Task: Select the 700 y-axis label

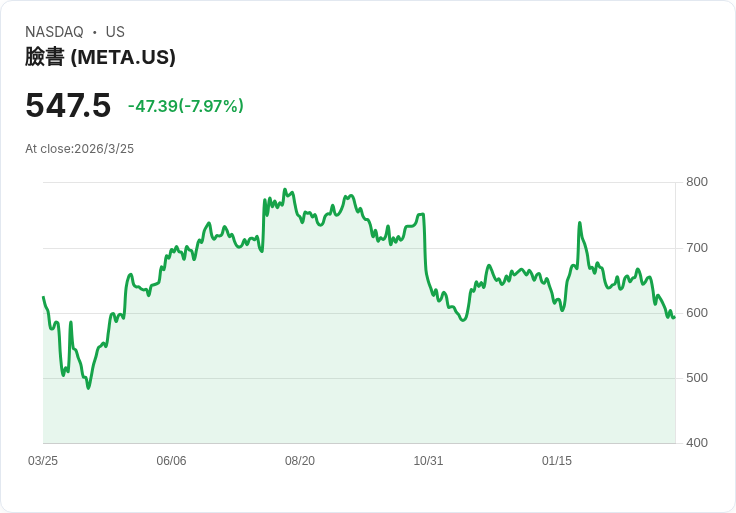Action: (x=696, y=248)
